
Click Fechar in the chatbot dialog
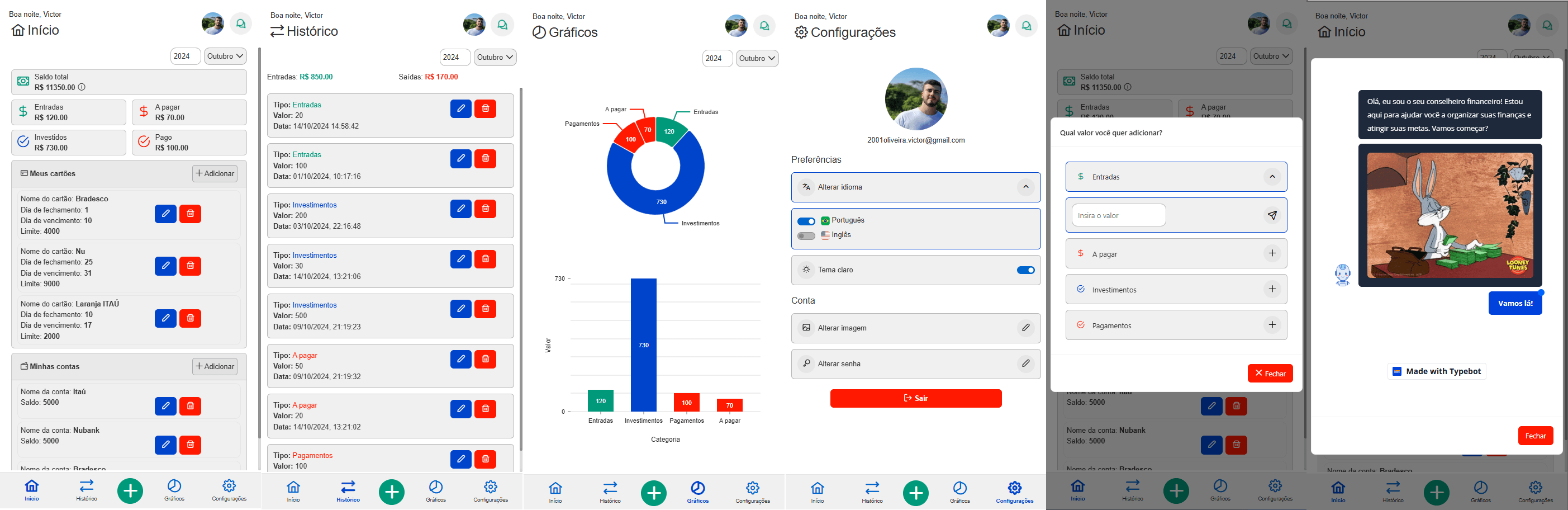1535,436
